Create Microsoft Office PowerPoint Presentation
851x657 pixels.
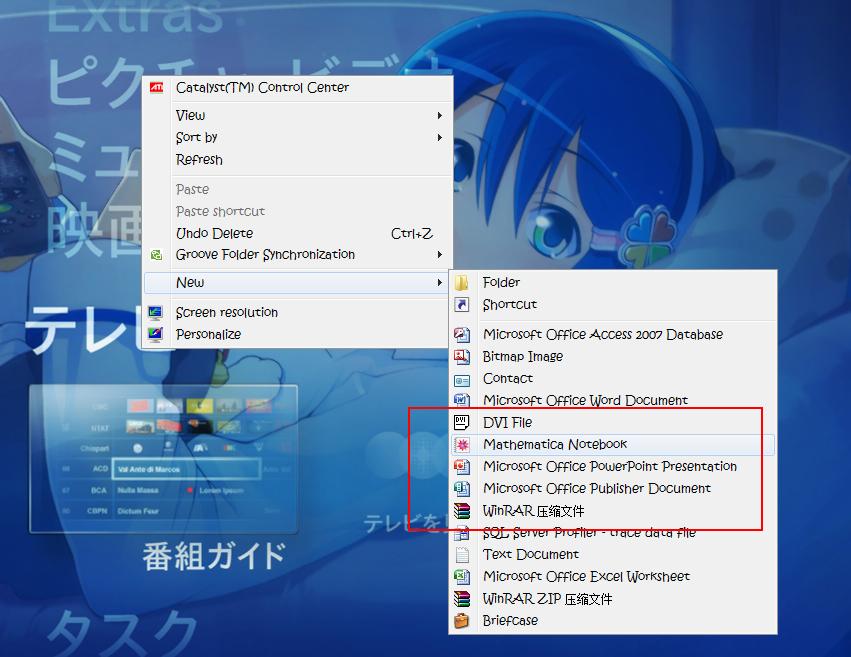tap(613, 467)
